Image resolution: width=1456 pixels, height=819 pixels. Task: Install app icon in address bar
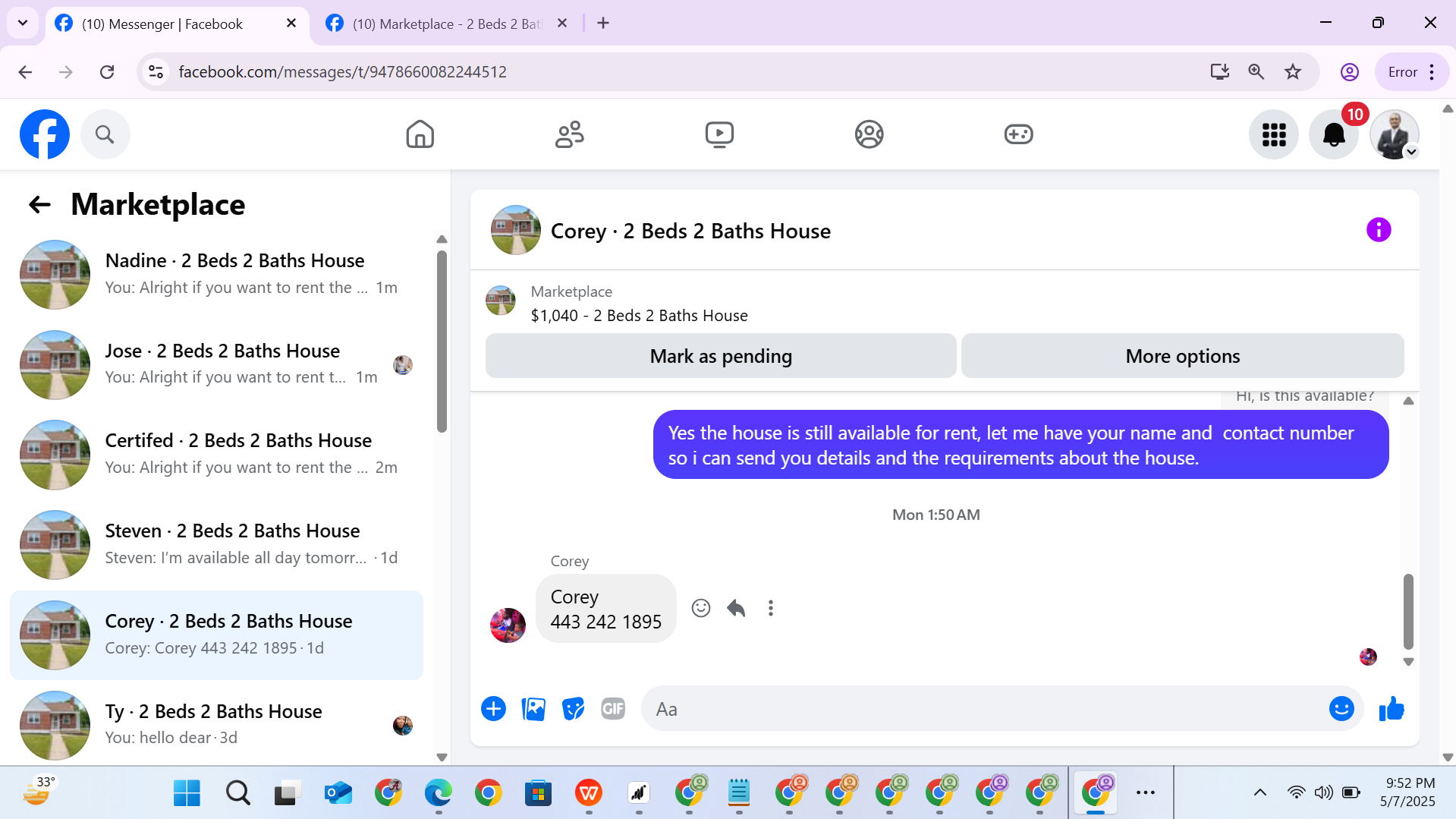pyautogui.click(x=1220, y=72)
